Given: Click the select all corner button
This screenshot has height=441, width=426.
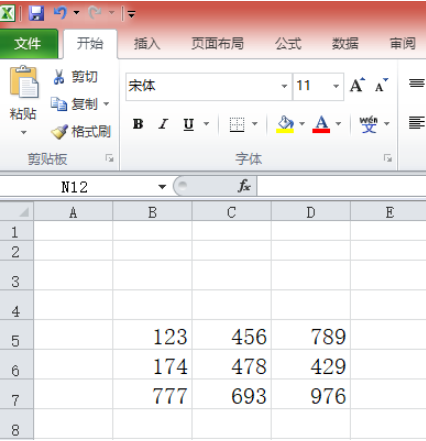Looking at the screenshot, I should pos(17,211).
